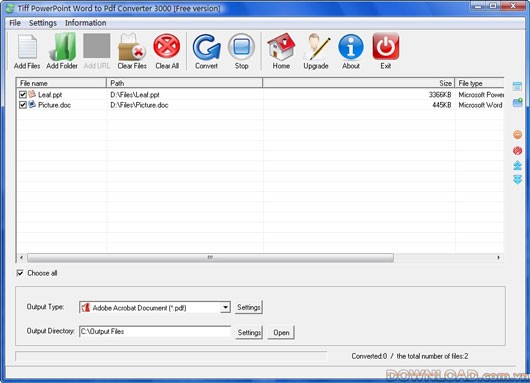The width and height of the screenshot is (530, 383).
Task: Uncheck the Leaf.ppt checkbox
Action: [23, 95]
